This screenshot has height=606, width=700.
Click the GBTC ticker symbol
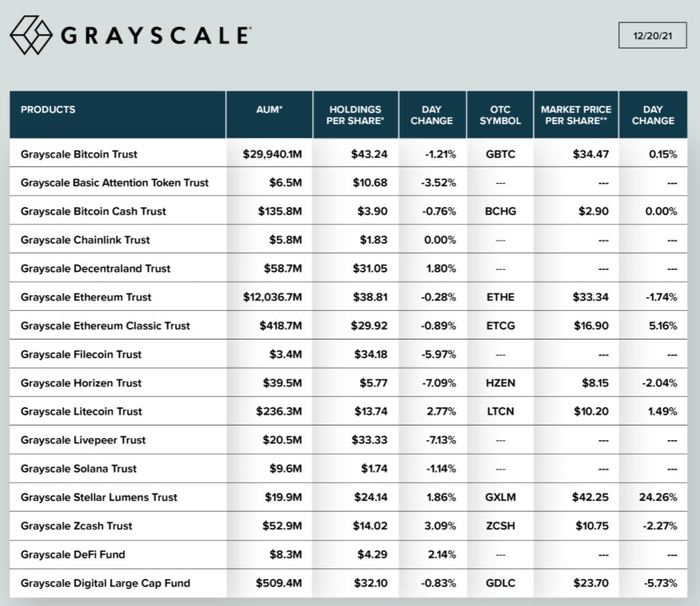tap(500, 155)
